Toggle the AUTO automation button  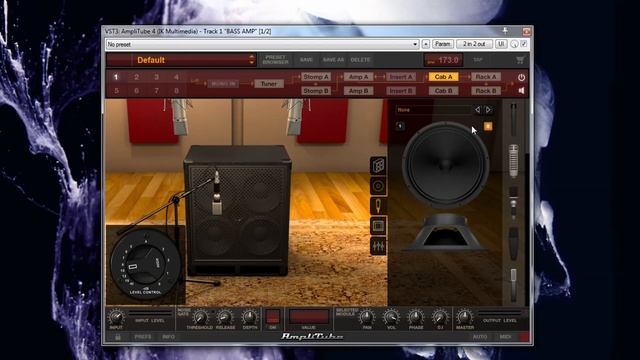[480, 337]
